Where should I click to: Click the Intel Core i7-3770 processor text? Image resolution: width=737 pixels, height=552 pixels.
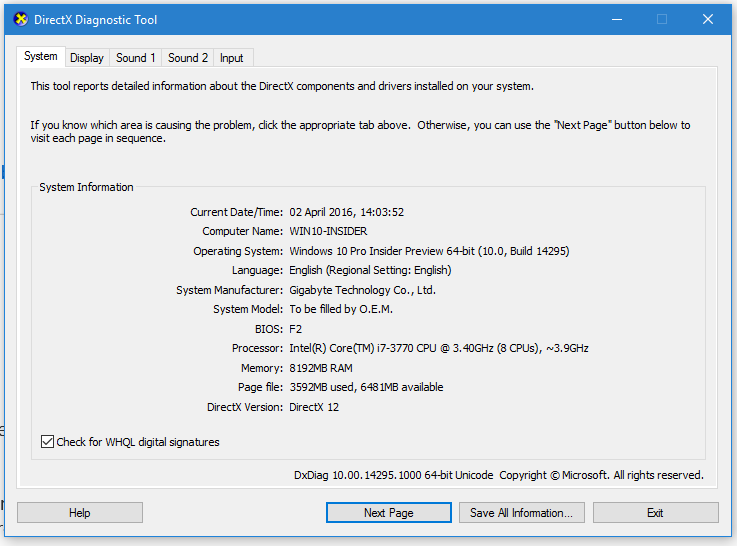pyautogui.click(x=439, y=348)
